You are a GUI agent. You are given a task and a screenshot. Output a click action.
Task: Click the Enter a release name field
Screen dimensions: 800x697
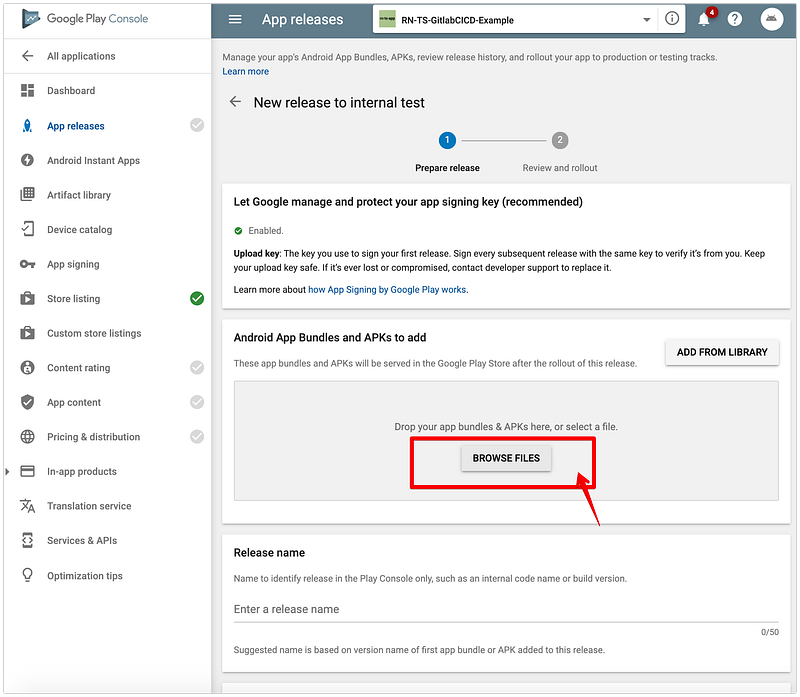click(x=506, y=609)
